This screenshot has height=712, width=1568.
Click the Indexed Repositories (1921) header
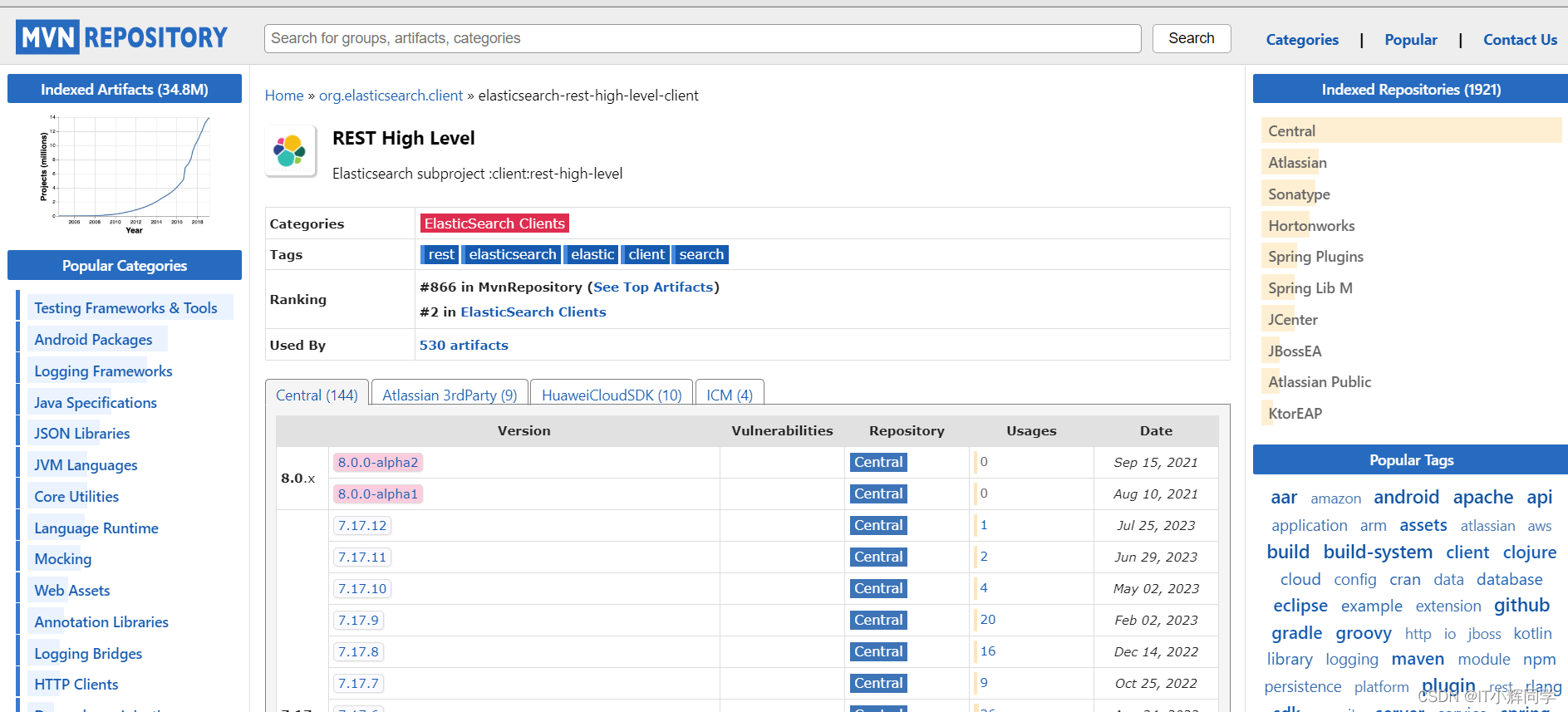click(1410, 89)
